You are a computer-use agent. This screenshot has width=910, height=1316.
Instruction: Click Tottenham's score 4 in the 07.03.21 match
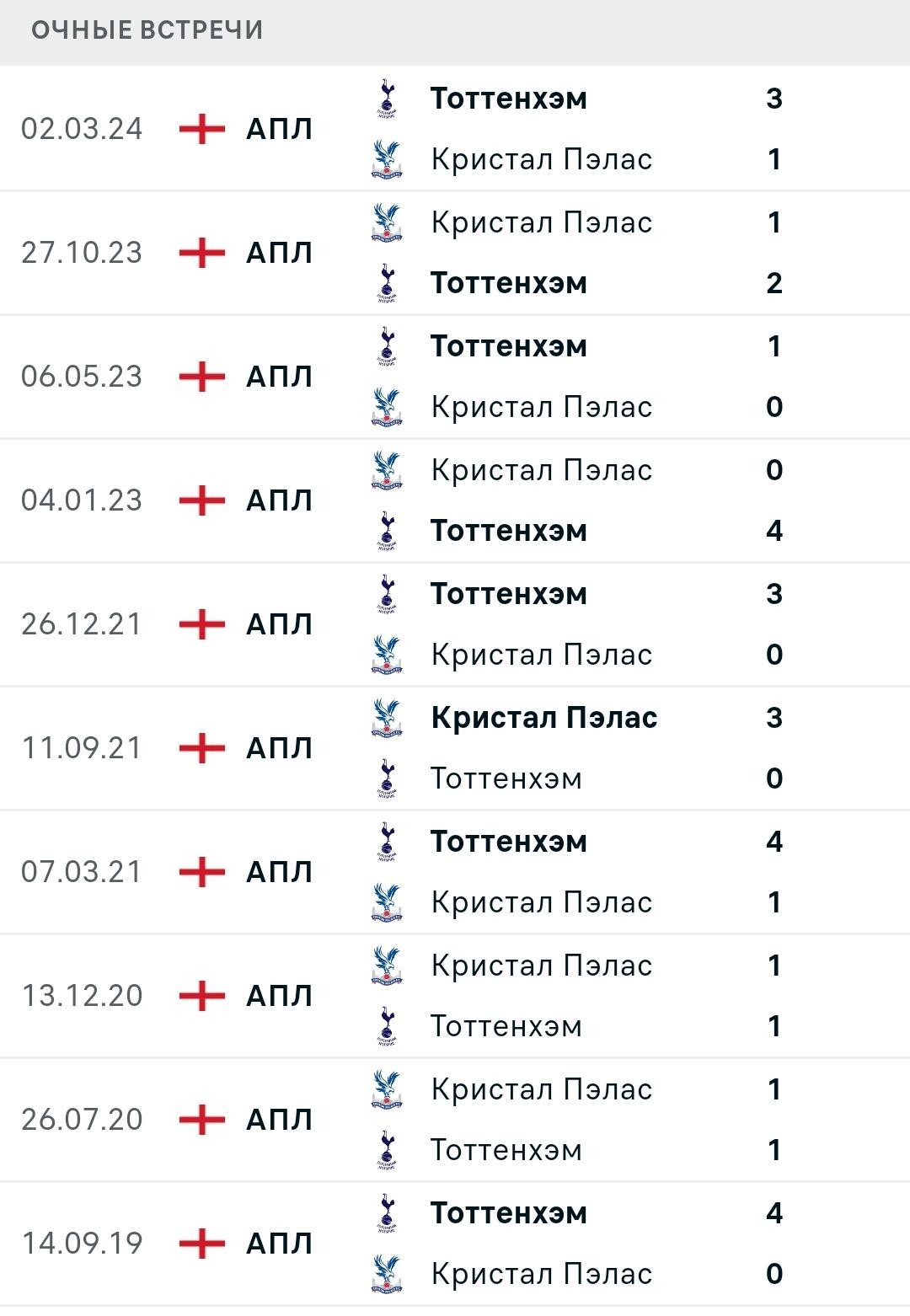[x=774, y=842]
